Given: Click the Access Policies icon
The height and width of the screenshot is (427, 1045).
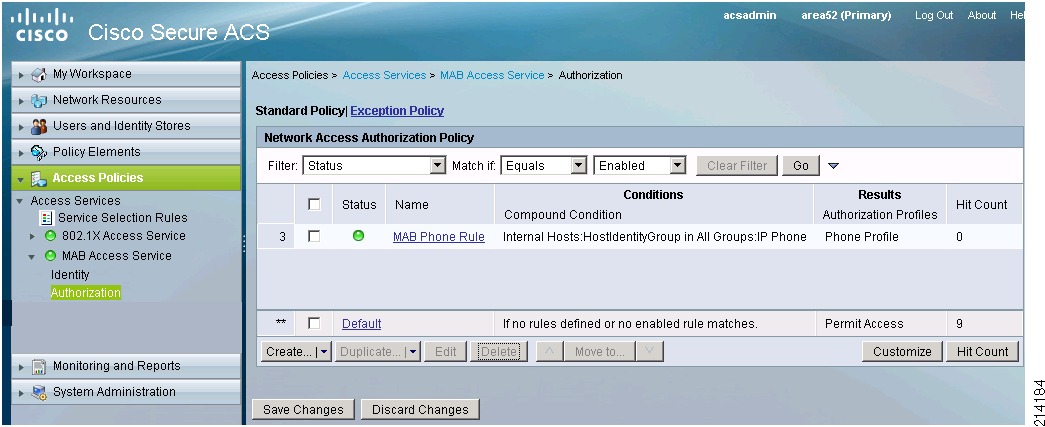Looking at the screenshot, I should (x=39, y=178).
